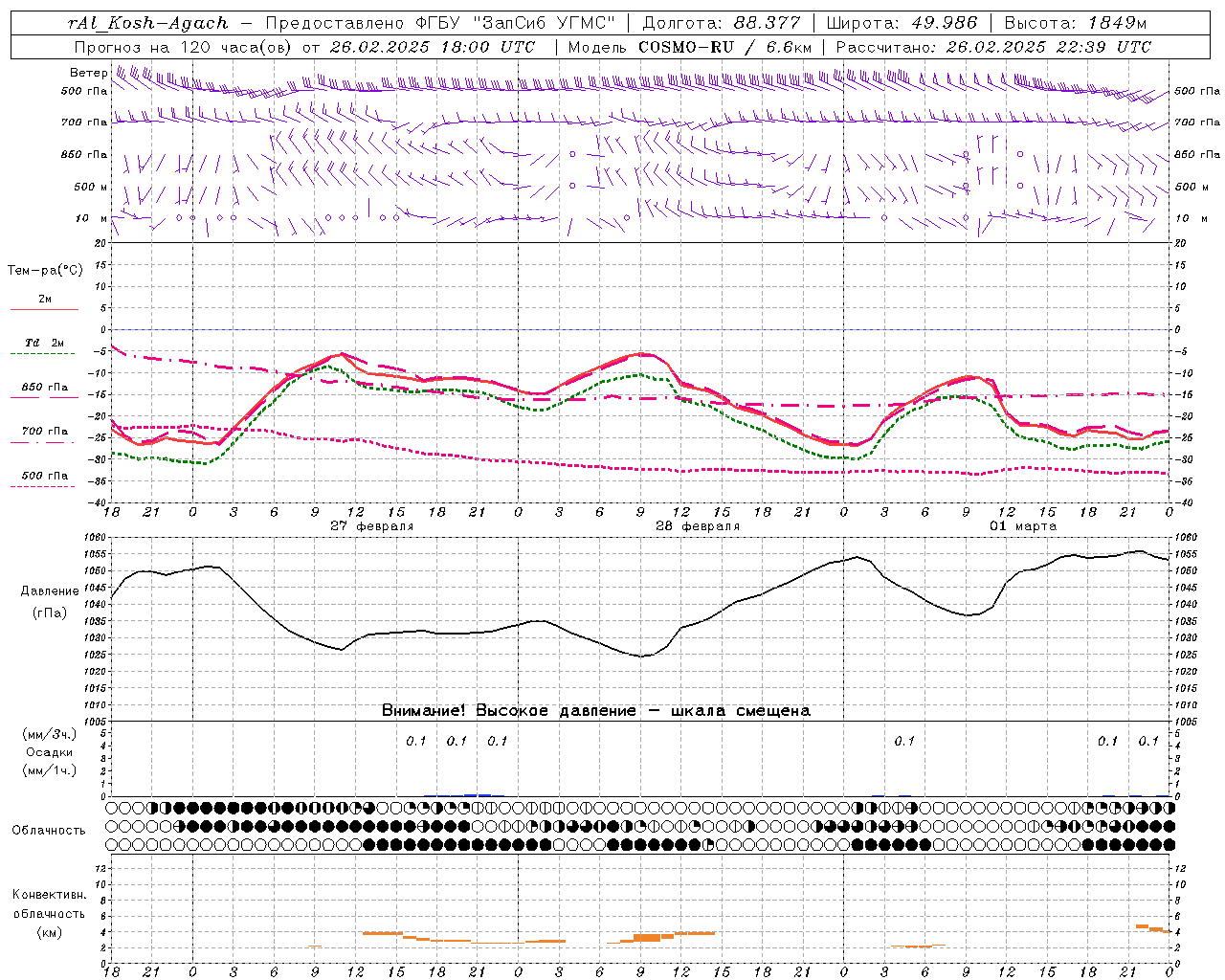The height and width of the screenshot is (980, 1225).
Task: Click the 28 февраля date label
Action: point(698,526)
